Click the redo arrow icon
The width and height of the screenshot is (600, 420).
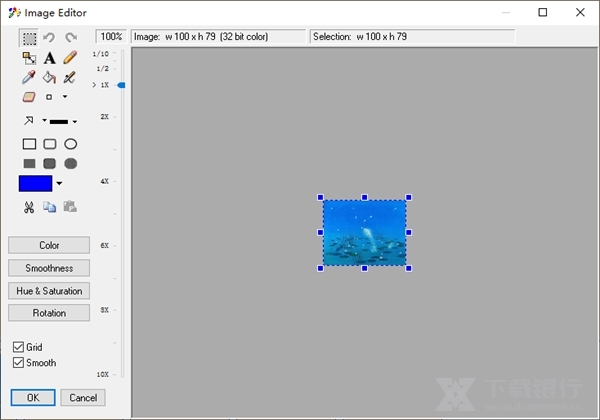point(71,37)
